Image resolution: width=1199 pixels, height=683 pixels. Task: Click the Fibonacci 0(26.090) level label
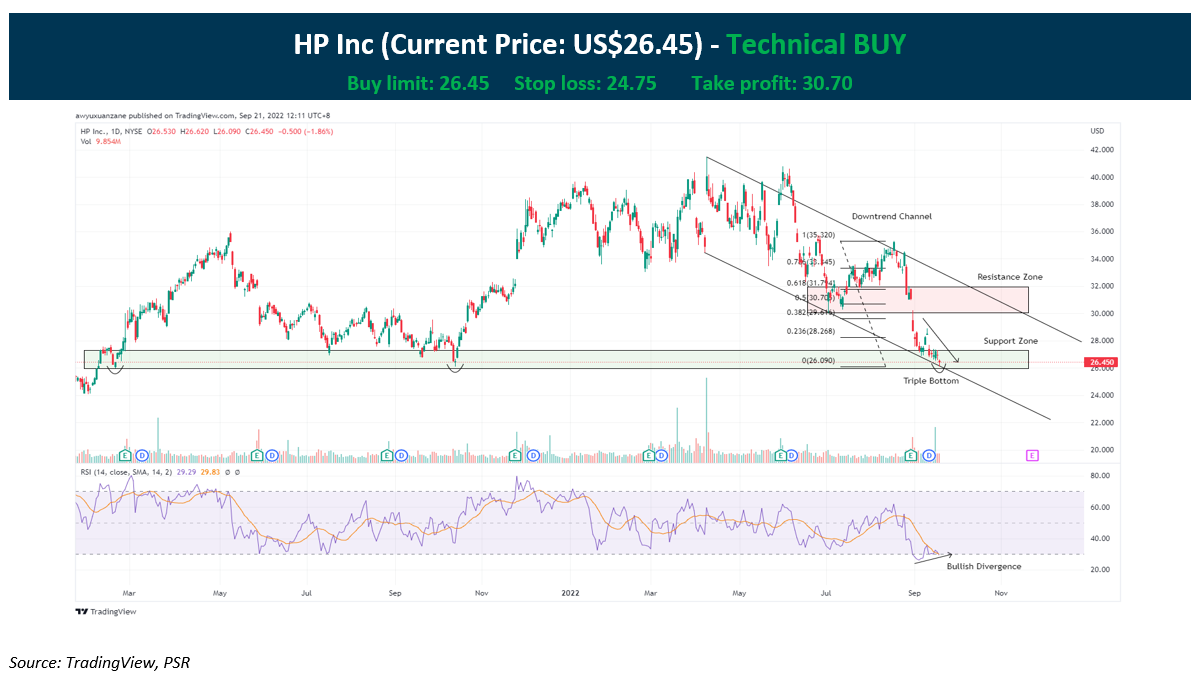[x=818, y=360]
